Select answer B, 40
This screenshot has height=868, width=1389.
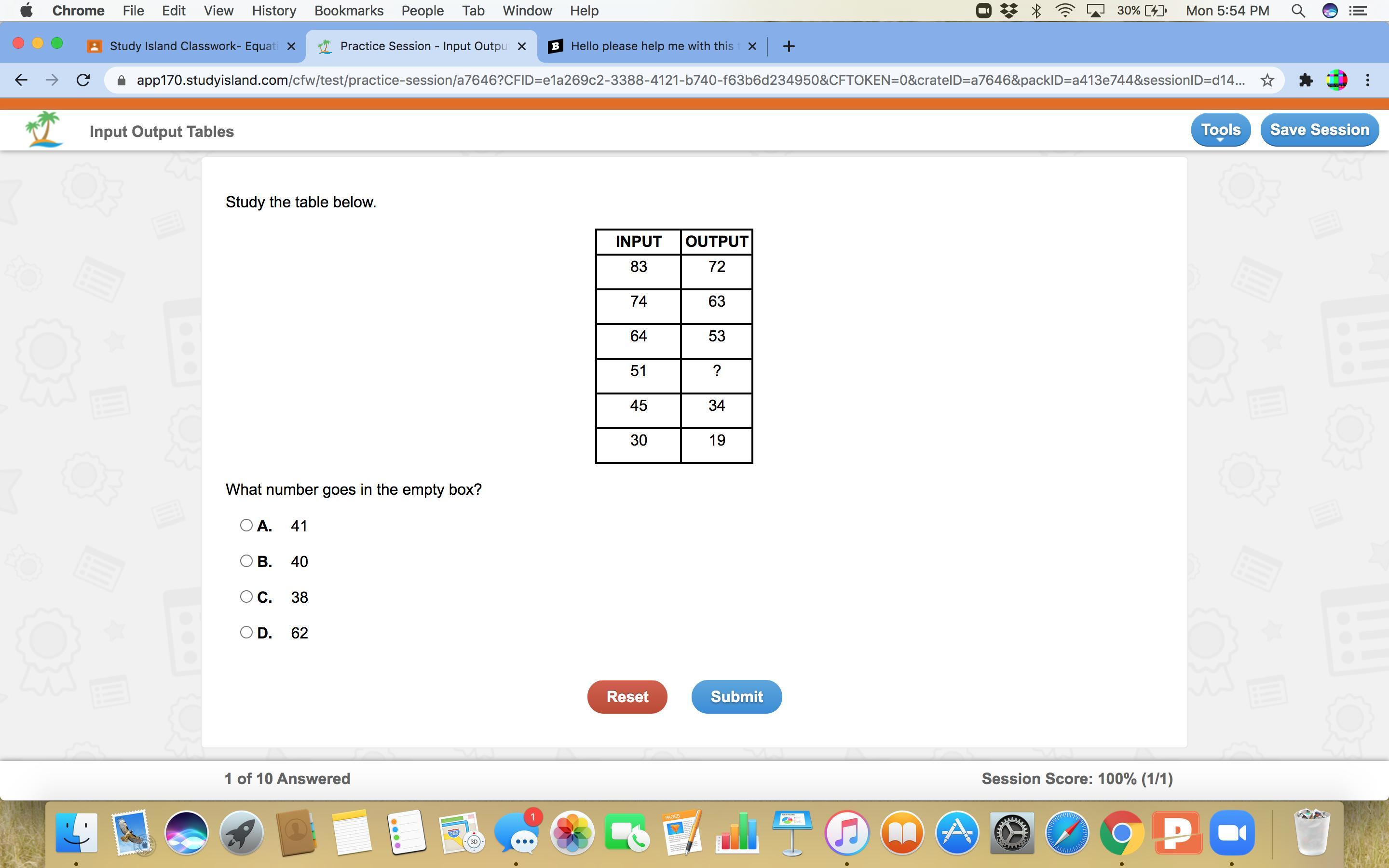pyautogui.click(x=246, y=561)
